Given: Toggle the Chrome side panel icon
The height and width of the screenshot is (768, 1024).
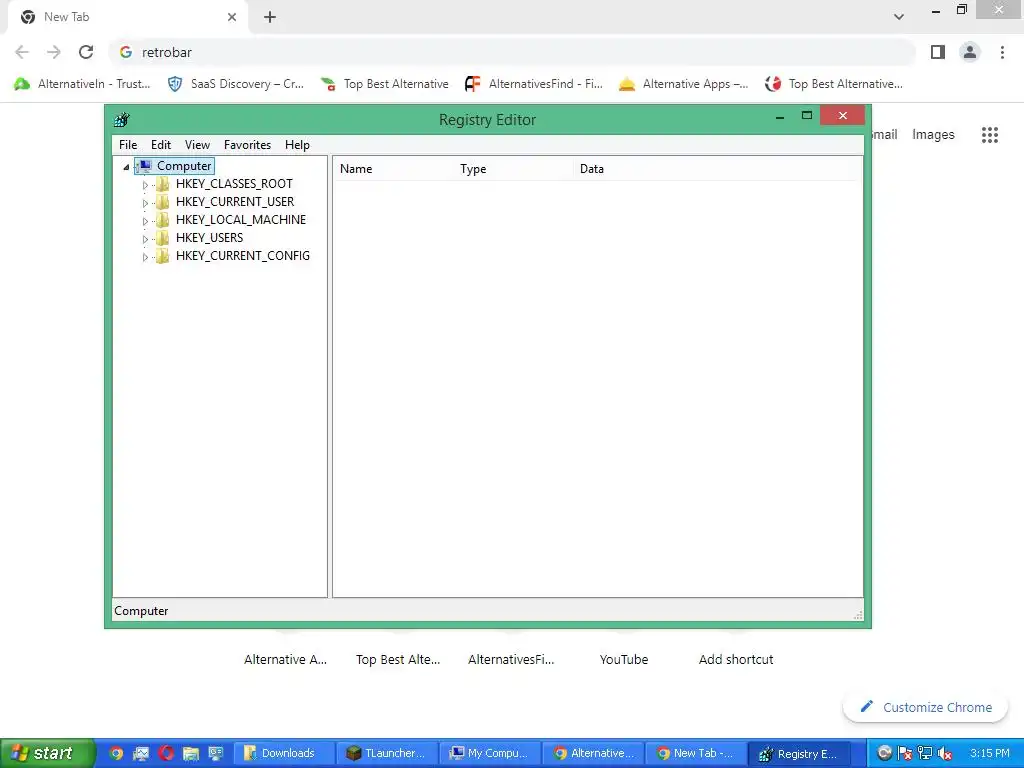Looking at the screenshot, I should tap(938, 52).
